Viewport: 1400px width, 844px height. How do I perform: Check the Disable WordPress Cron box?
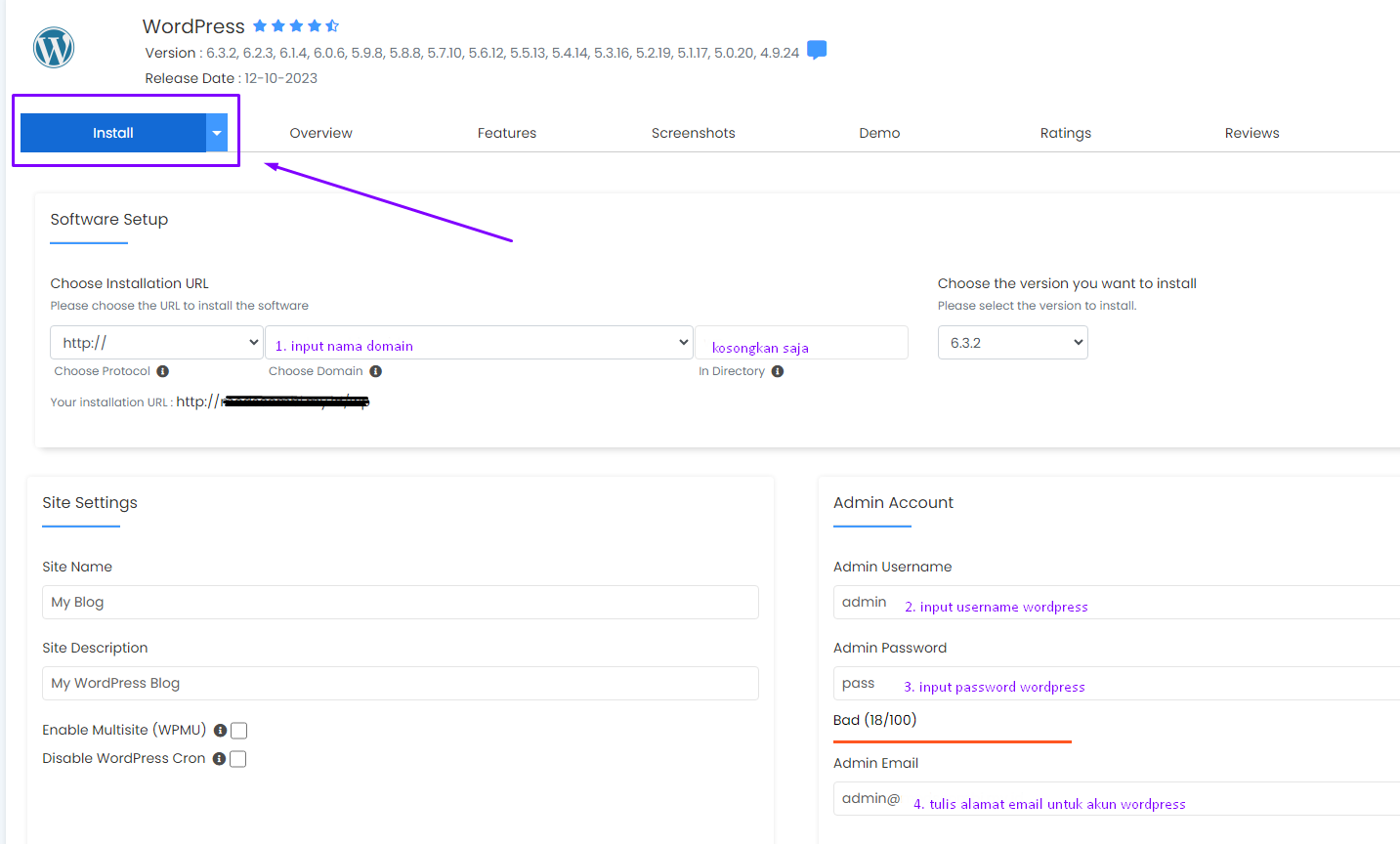(238, 759)
